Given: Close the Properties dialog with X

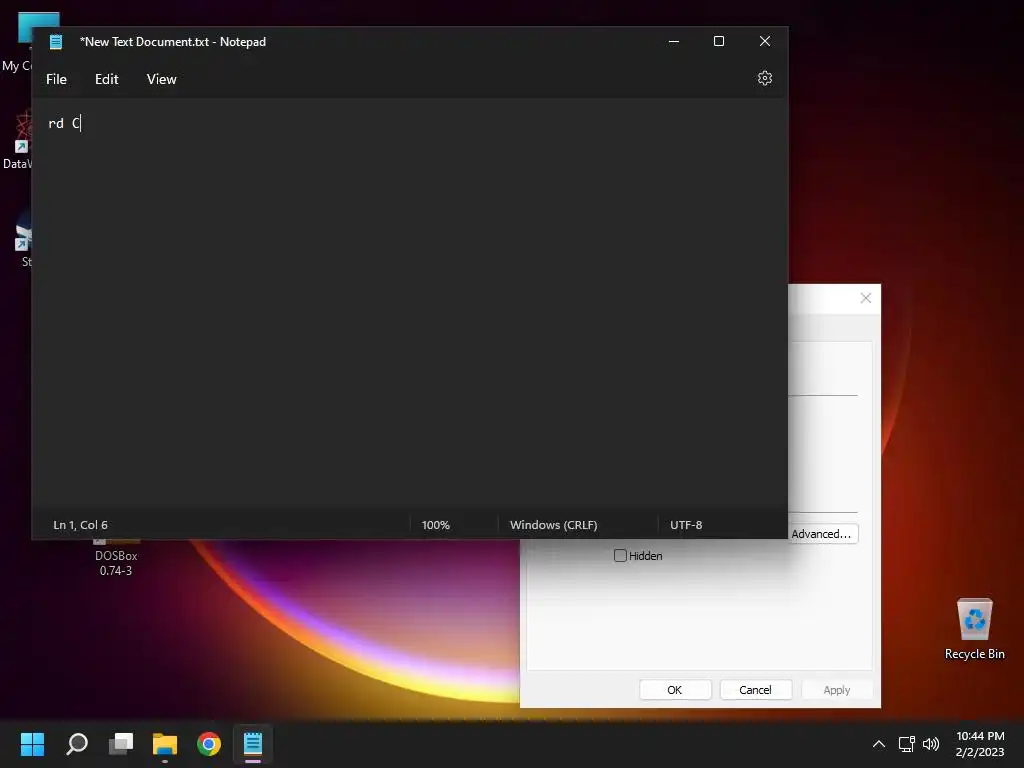Looking at the screenshot, I should coord(866,298).
